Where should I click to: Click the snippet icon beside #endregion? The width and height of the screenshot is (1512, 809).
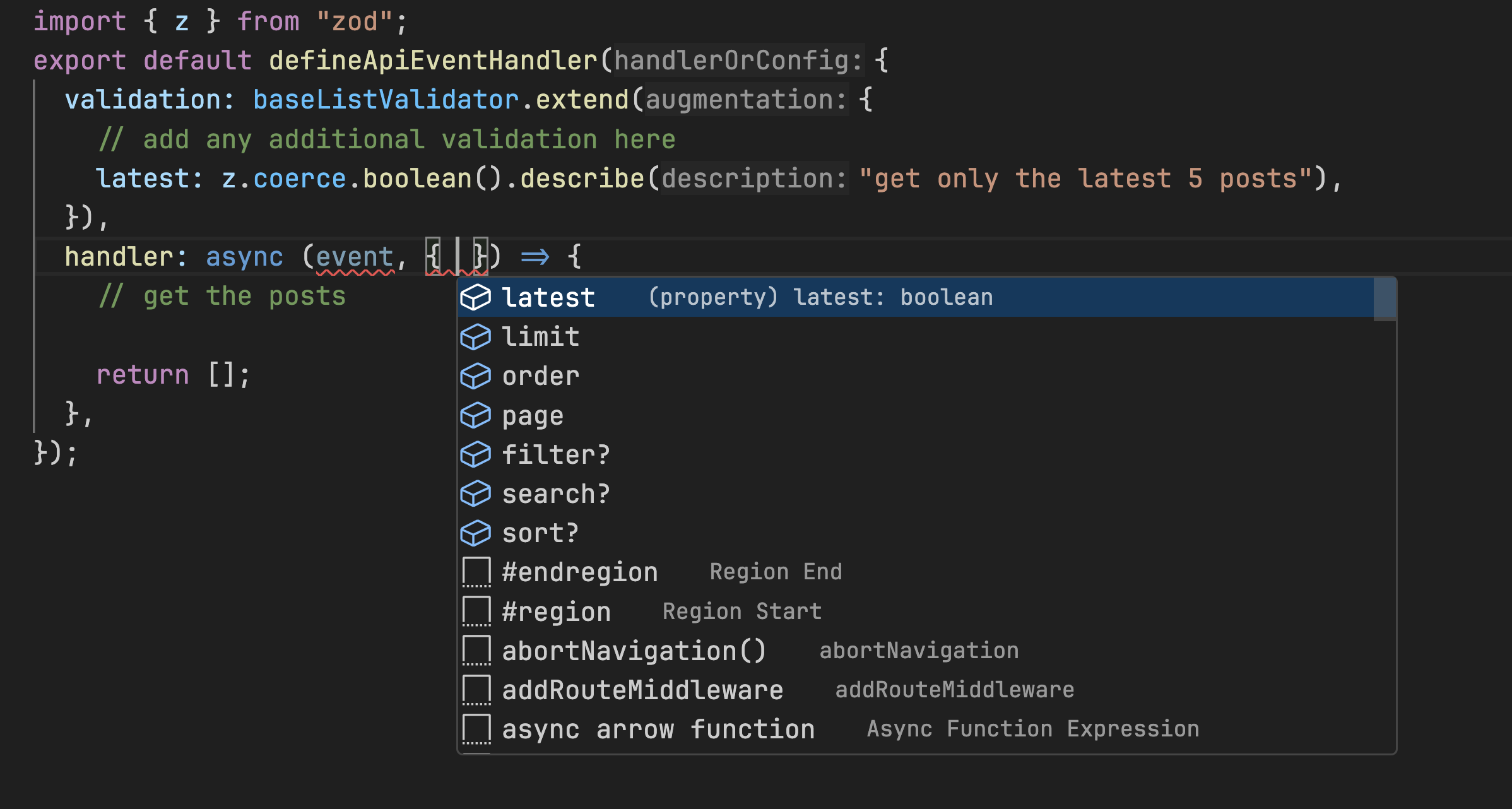pos(476,572)
